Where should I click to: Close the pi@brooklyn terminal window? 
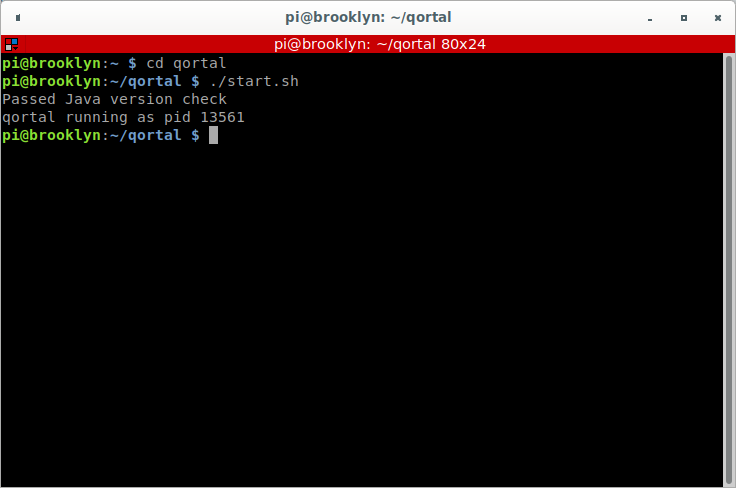[718, 18]
